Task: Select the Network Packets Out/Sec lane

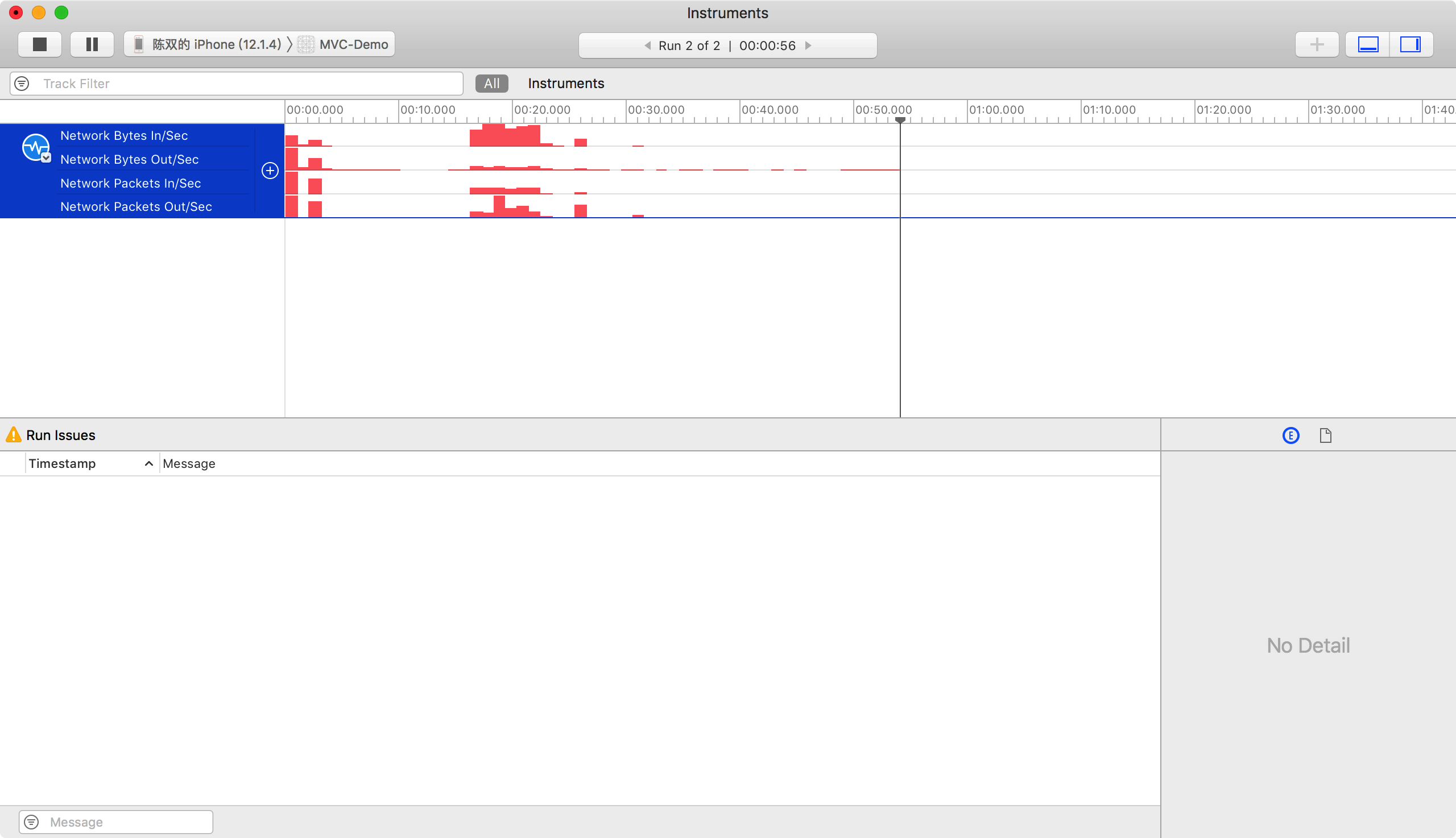Action: [136, 206]
